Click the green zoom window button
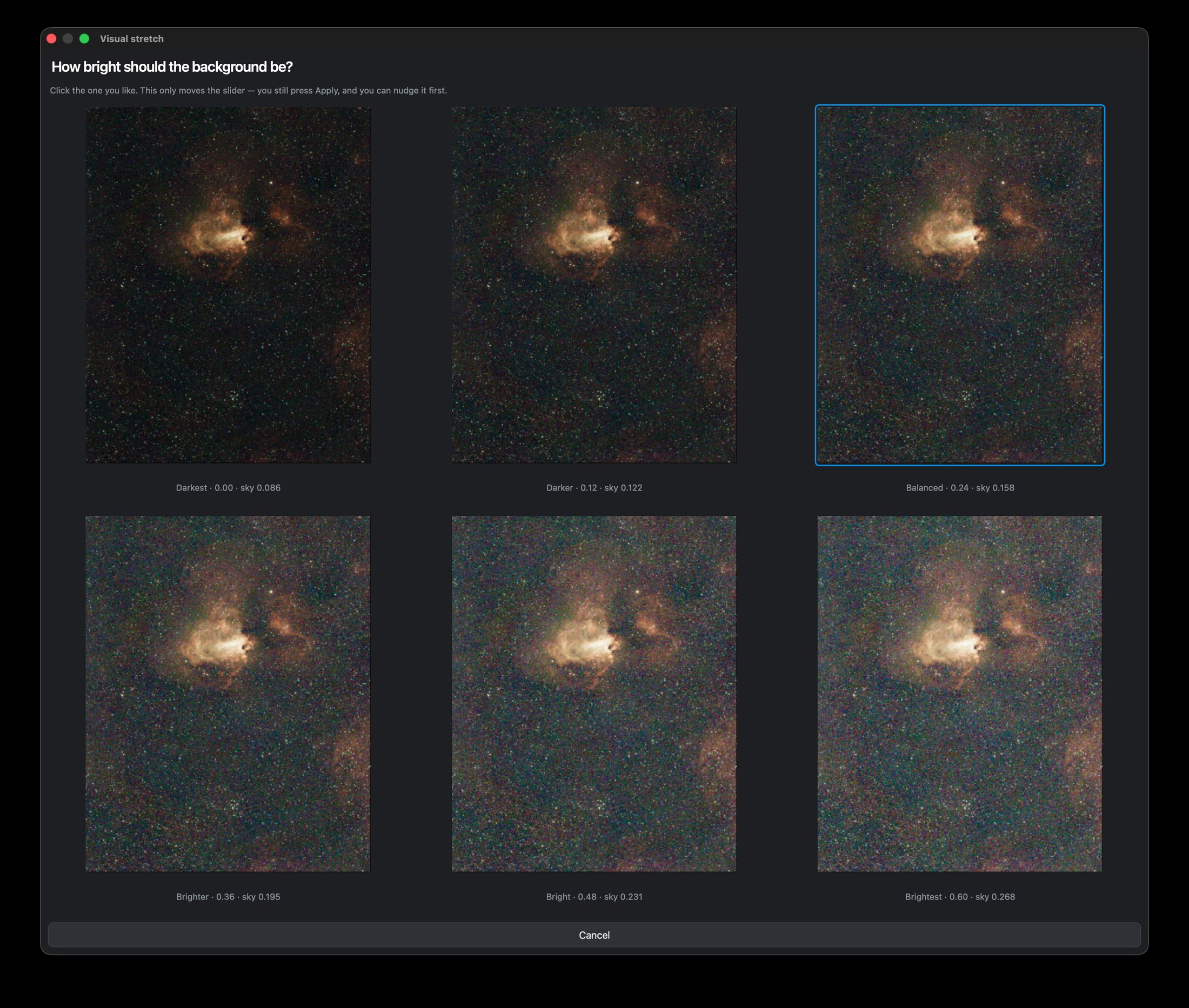This screenshot has width=1189, height=1008. pos(84,38)
